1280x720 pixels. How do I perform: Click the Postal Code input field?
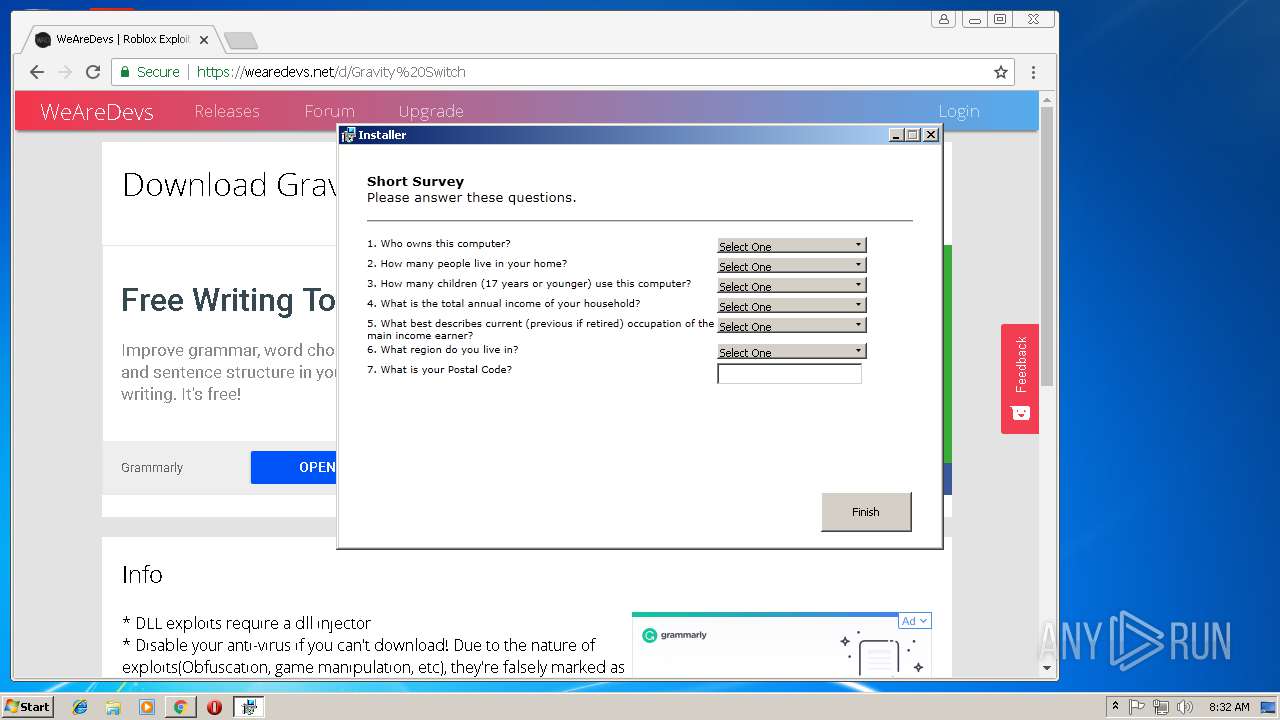789,374
